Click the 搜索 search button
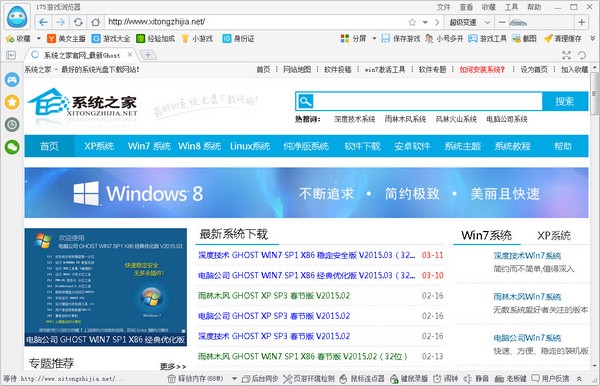600x386 pixels. tap(565, 101)
